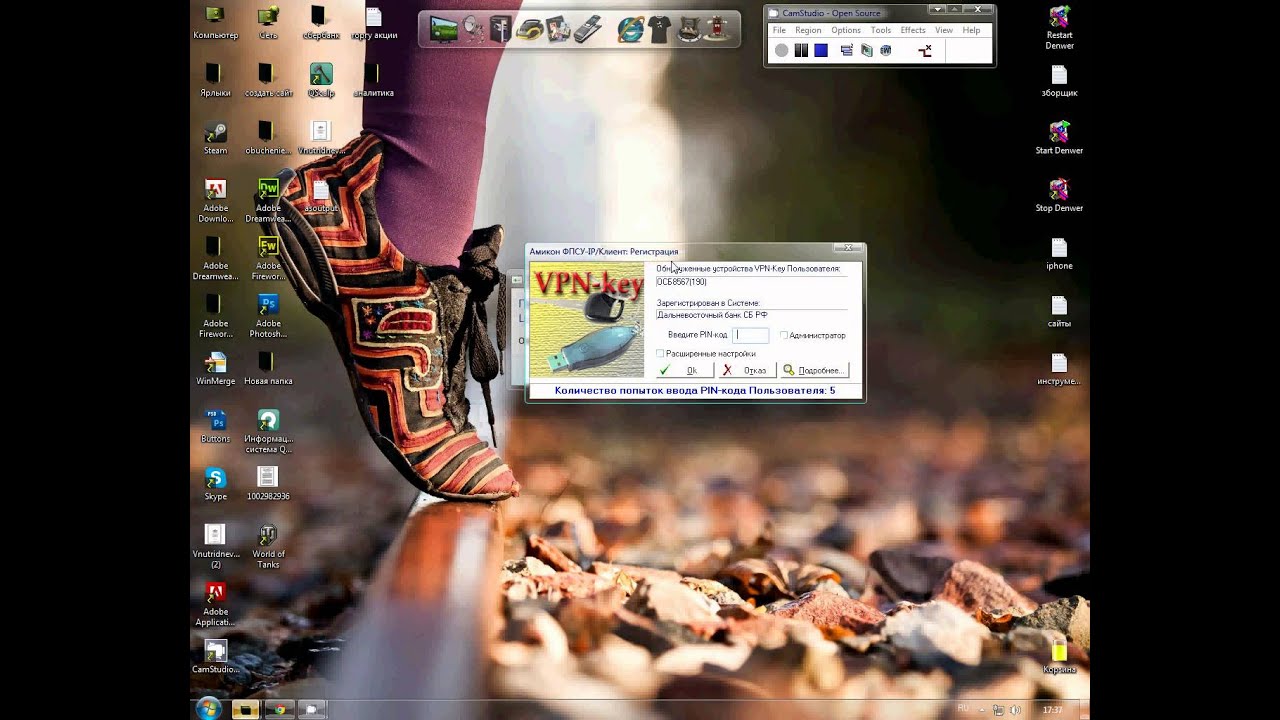Click the CamStudio Pause button
Image resolution: width=1280 pixels, height=720 pixels.
tap(801, 50)
